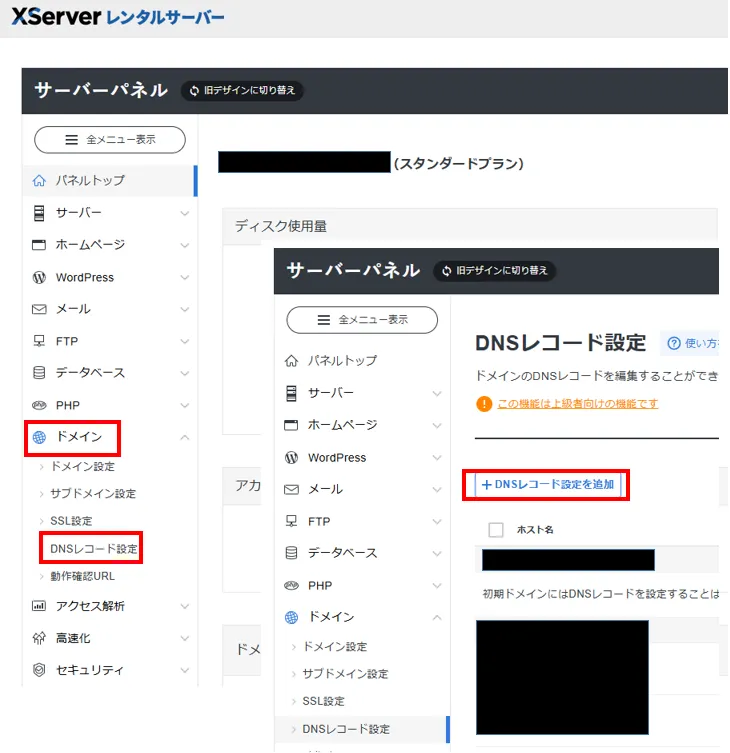Click the server rack icon in the back panel sidebar
The height and width of the screenshot is (753, 730).
39,213
